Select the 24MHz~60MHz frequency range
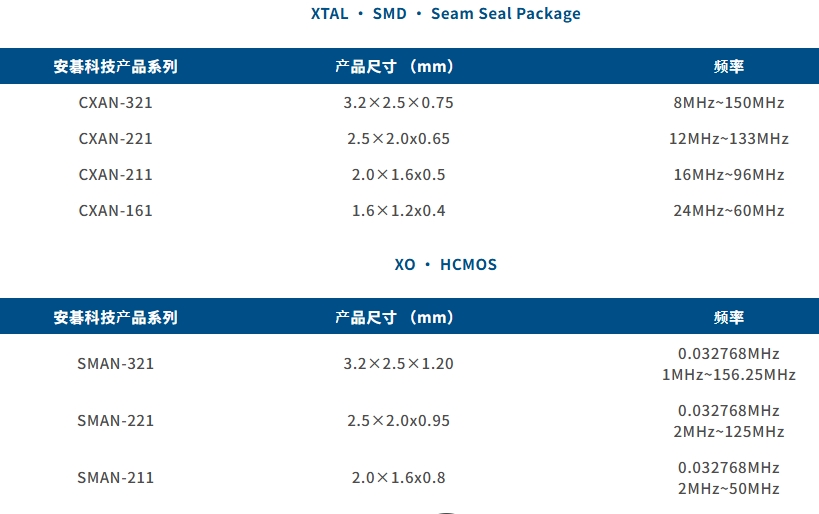 pyautogui.click(x=728, y=210)
